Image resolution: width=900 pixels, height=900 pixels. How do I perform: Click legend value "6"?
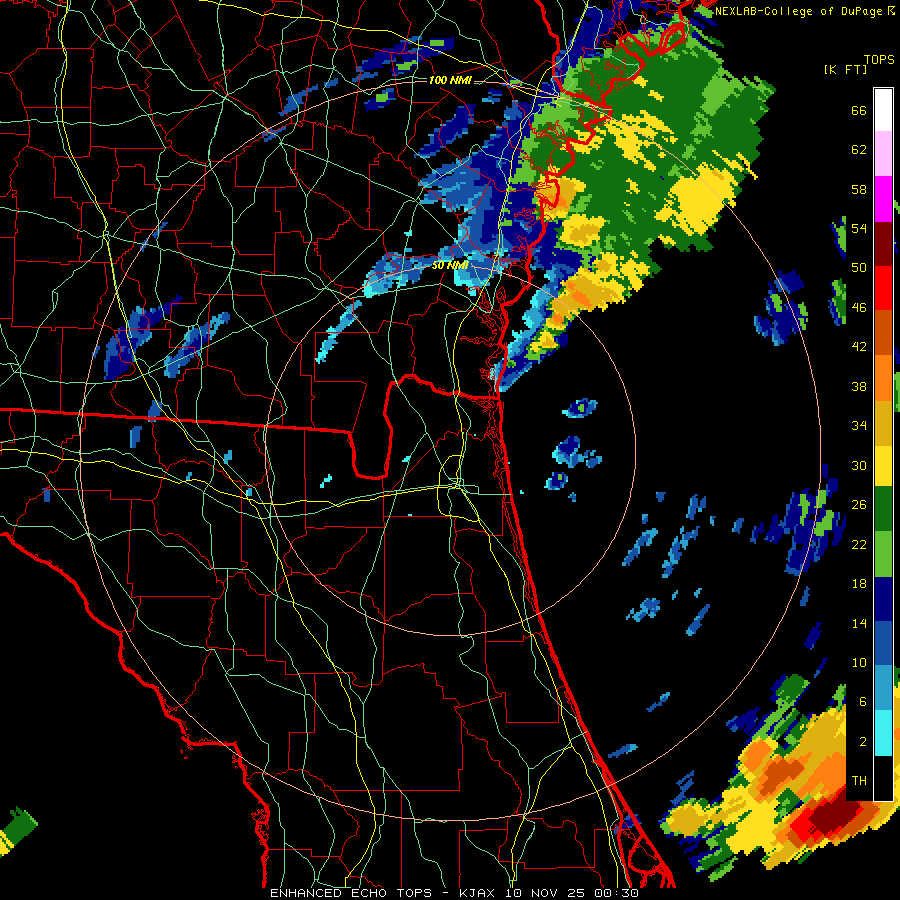863,702
